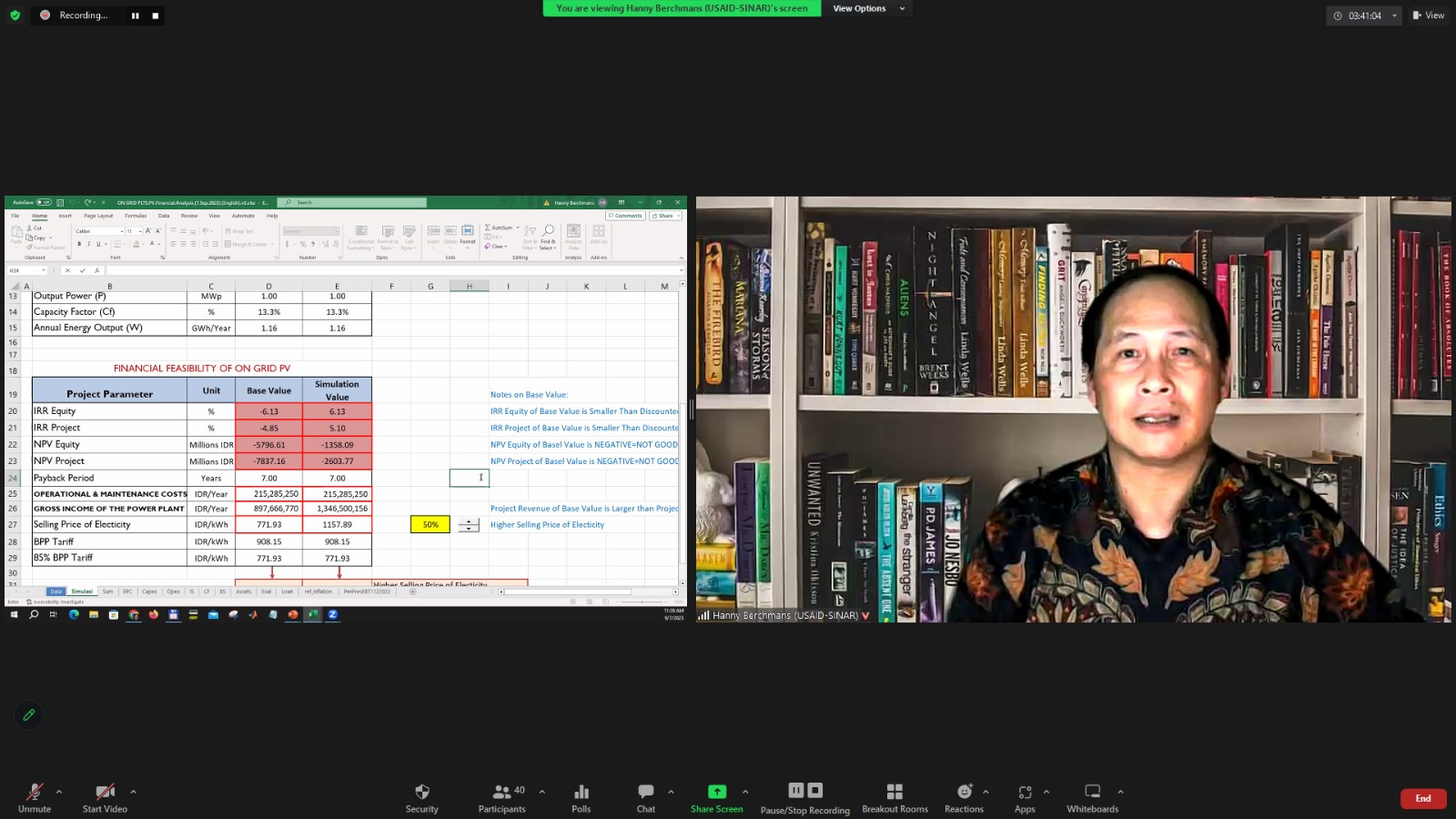The width and height of the screenshot is (1456, 819).
Task: Click the green encryption shield icon
Action: 15,15
